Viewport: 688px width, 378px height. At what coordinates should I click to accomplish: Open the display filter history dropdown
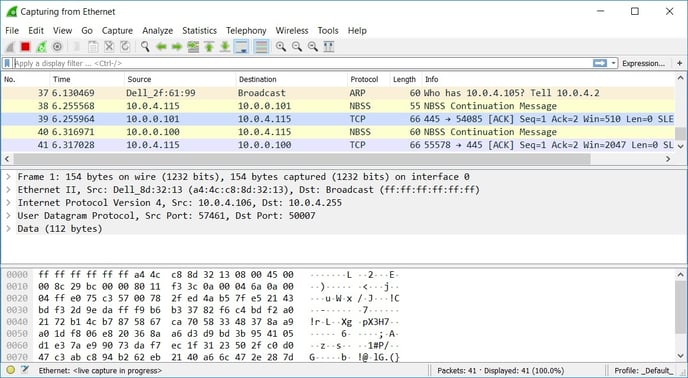tap(613, 63)
